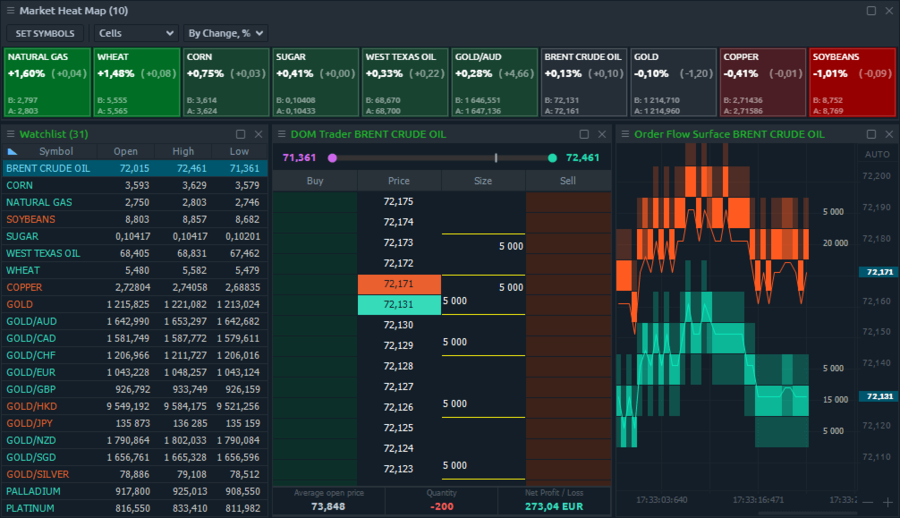
Task: Open the Order Flow Surface panel menu icon
Action: pos(625,134)
